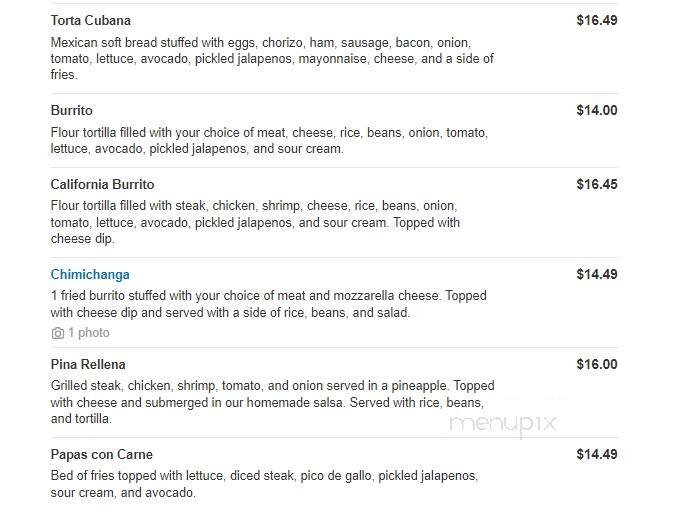Click the menupix watermark logo
Screen dimensions: 682x506
pyautogui.click(x=502, y=424)
